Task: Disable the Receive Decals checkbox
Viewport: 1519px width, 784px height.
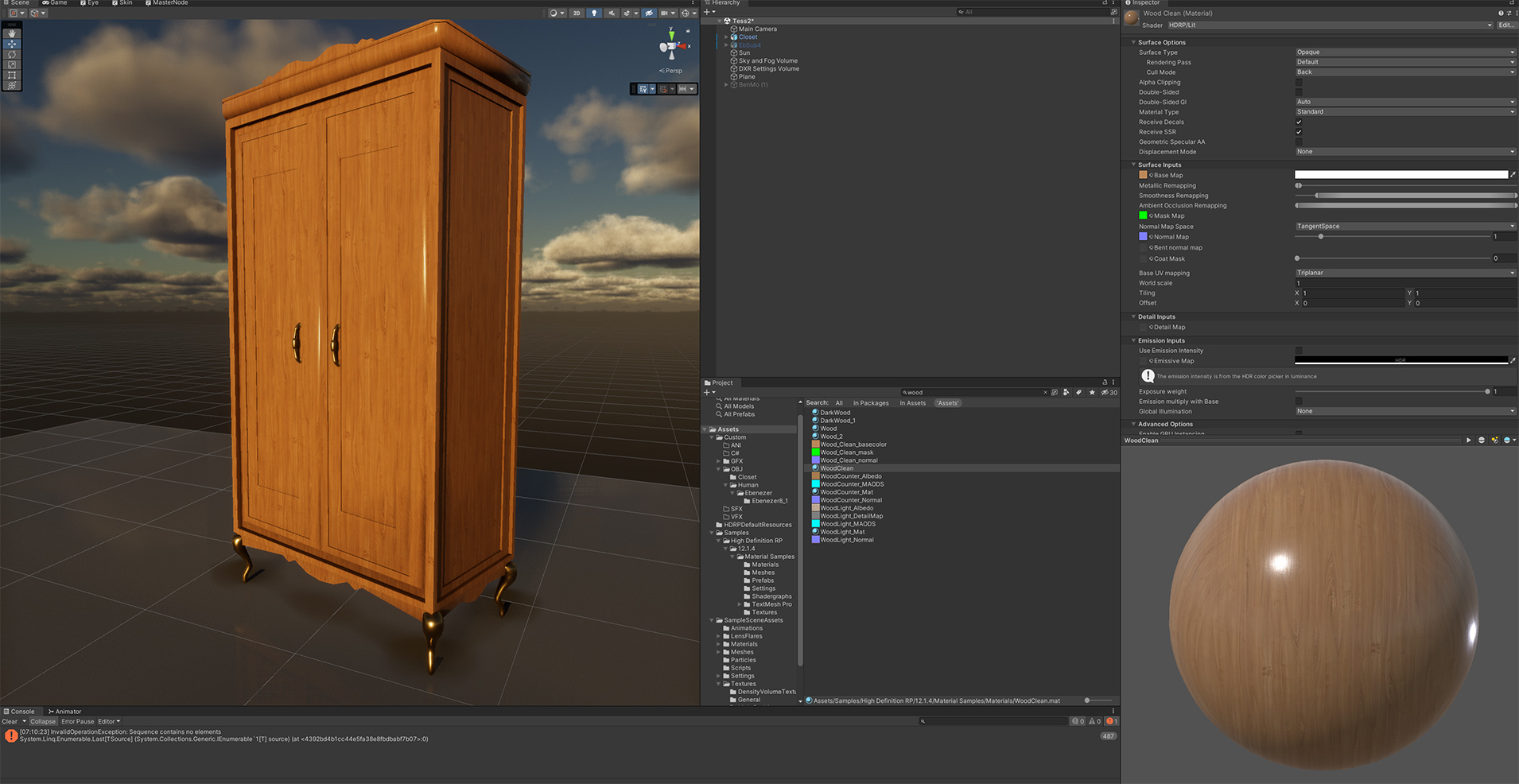Action: click(x=1299, y=122)
